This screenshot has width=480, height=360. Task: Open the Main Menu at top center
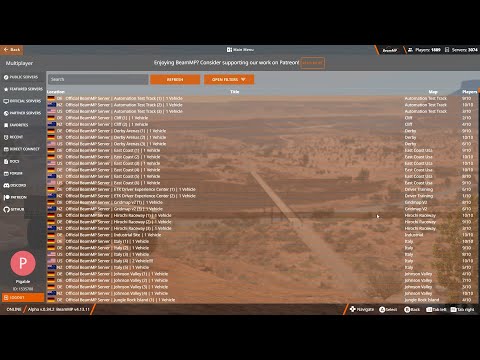pyautogui.click(x=240, y=50)
